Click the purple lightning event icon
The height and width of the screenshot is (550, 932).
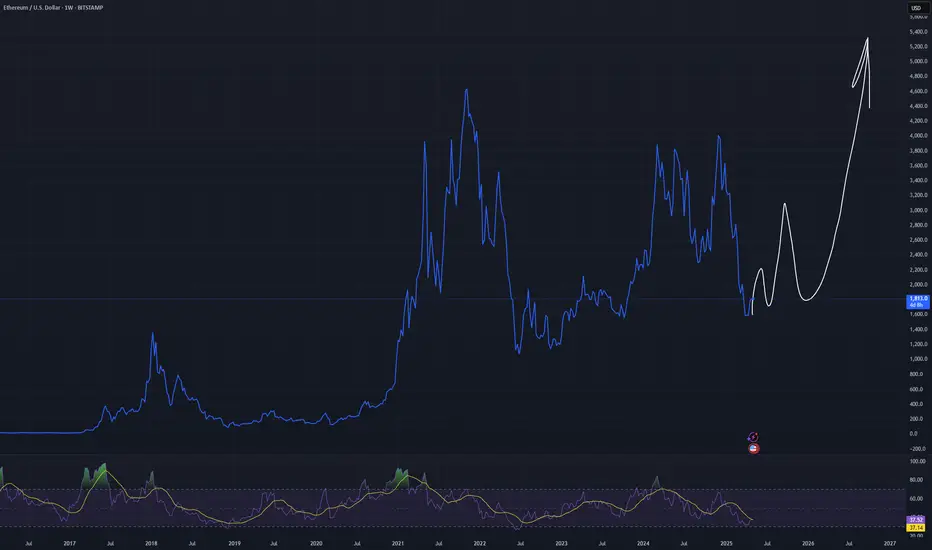pyautogui.click(x=753, y=437)
